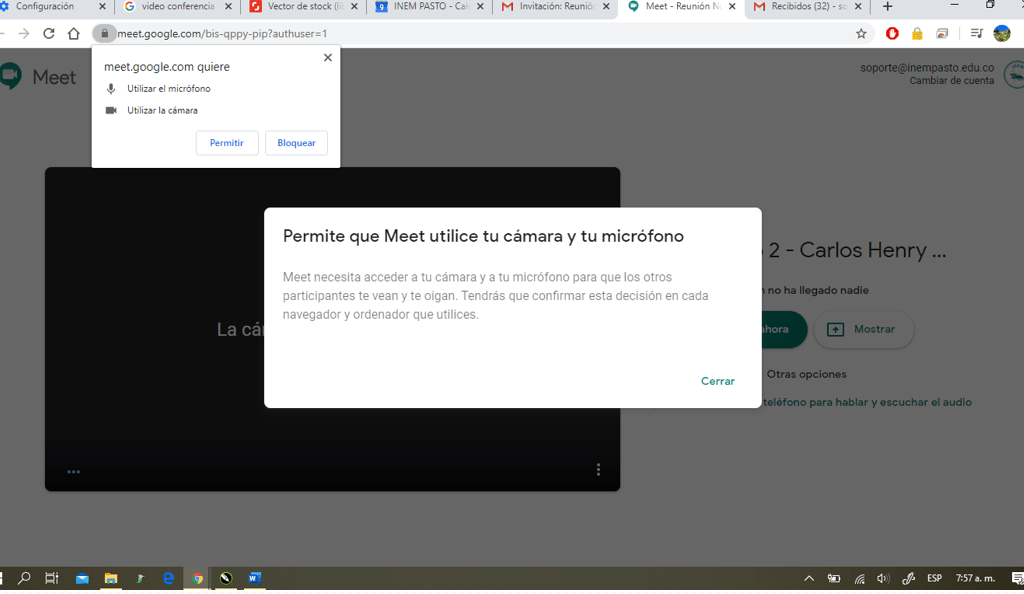The image size is (1024, 594).
Task: Click the video preview ellipsis at bottom-left
Action: pos(74,471)
